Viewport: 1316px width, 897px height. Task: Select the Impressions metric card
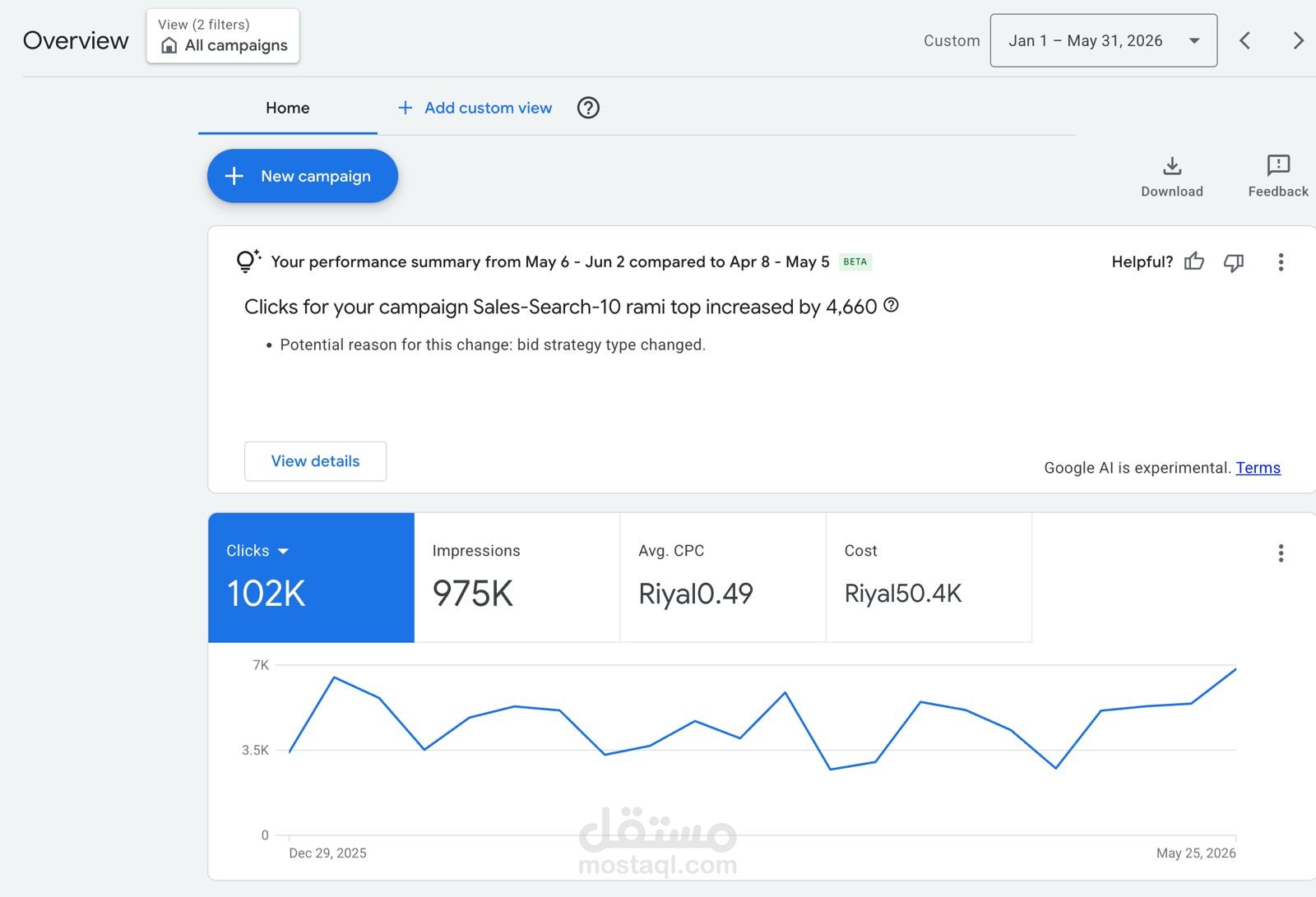tap(517, 577)
